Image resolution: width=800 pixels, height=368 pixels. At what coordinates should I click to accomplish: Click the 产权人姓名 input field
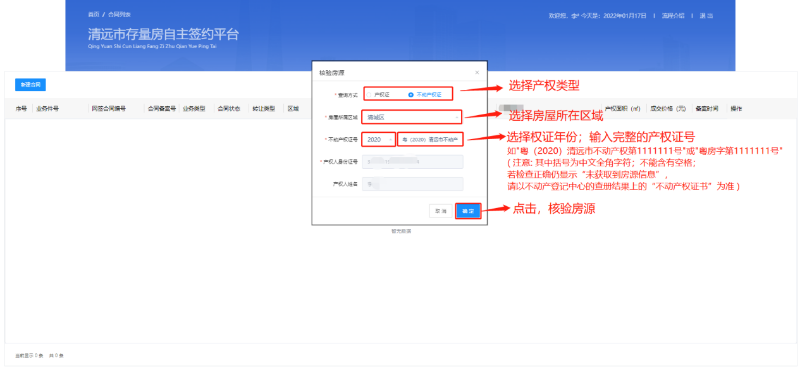click(x=412, y=184)
